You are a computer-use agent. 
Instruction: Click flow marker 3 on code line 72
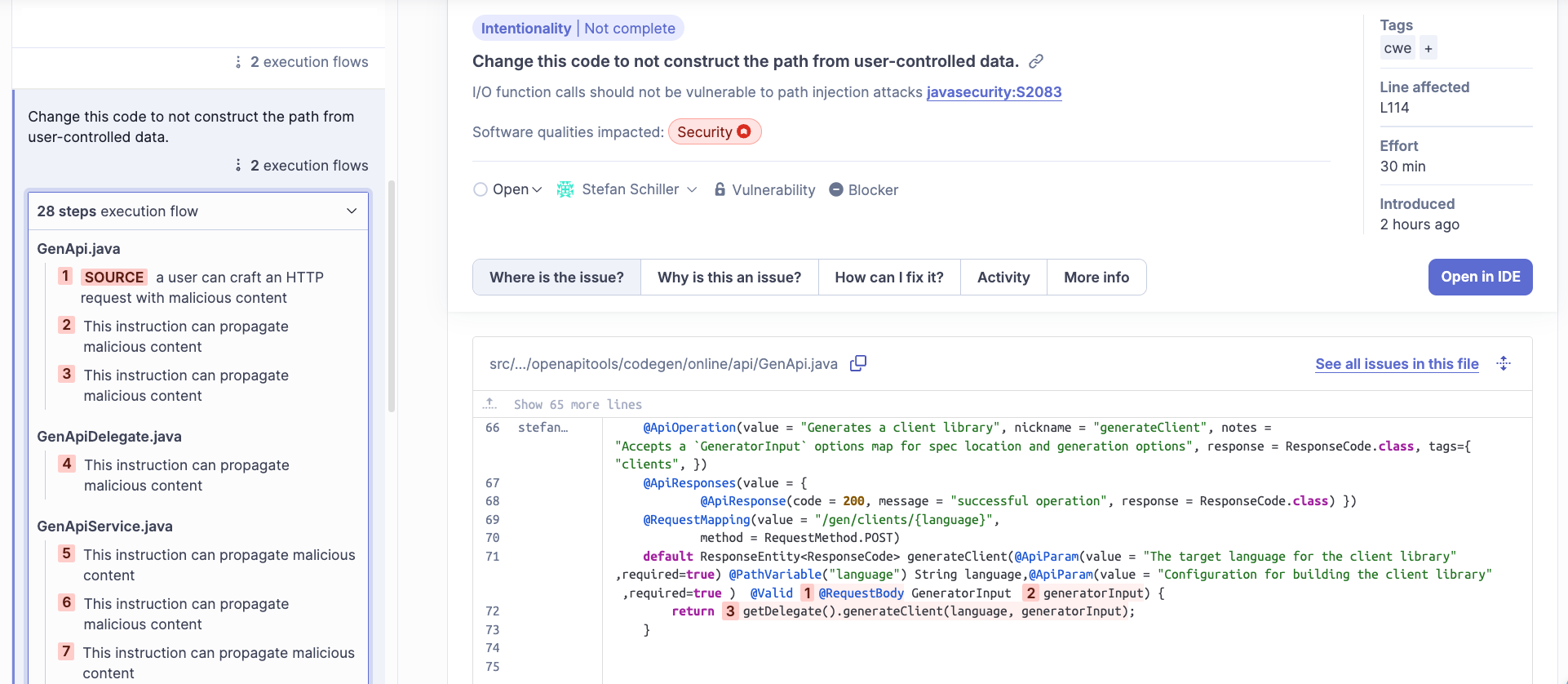(730, 611)
